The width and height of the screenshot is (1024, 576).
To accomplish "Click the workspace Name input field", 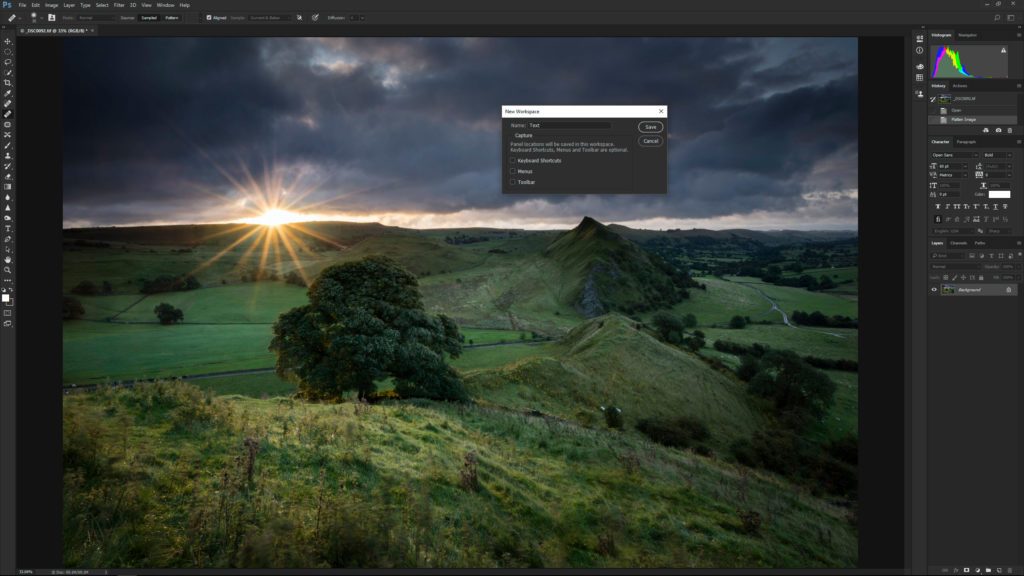I will 569,125.
